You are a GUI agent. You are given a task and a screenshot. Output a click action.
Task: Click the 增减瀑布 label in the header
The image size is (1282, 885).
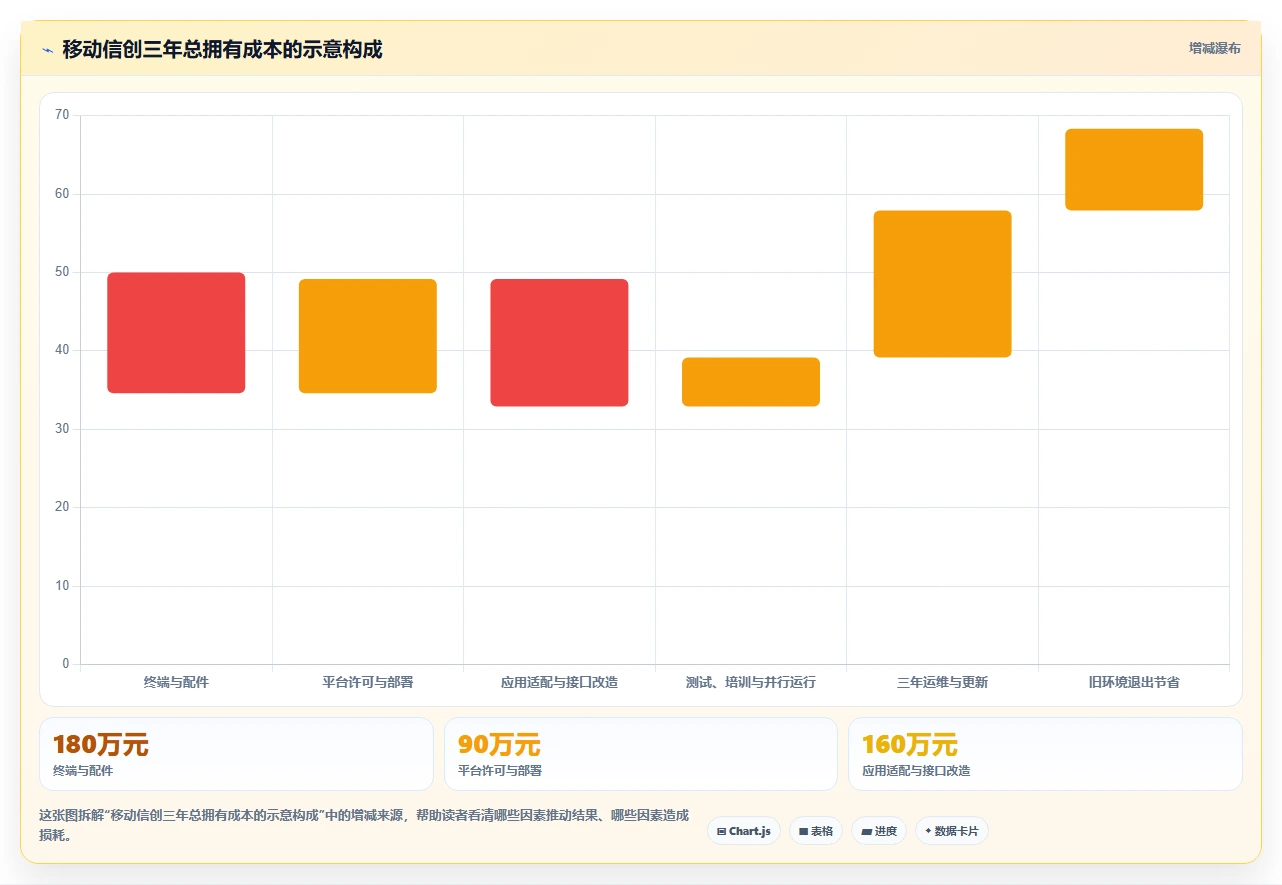click(1214, 48)
